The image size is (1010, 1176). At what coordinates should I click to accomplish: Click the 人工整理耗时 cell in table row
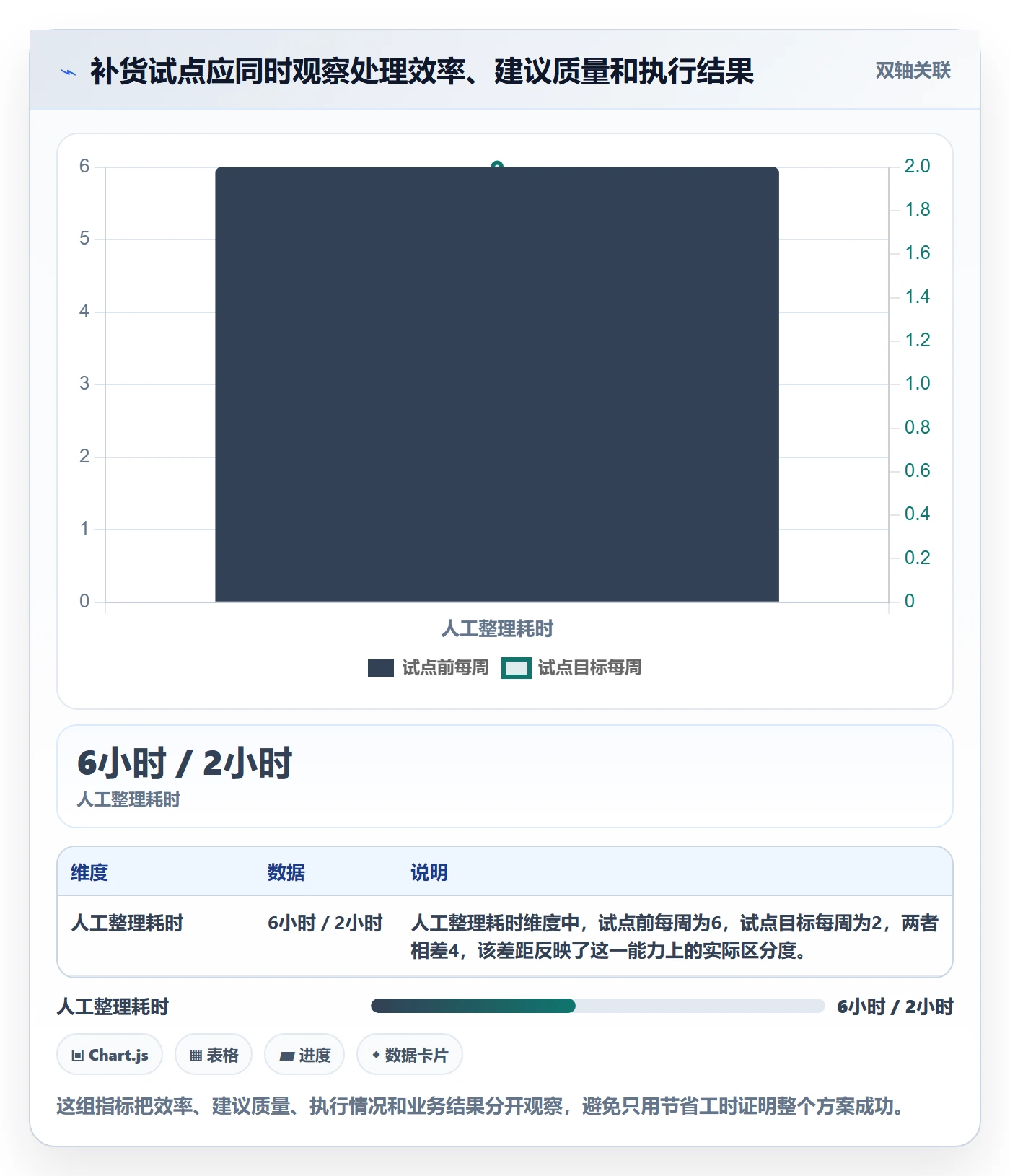(127, 923)
